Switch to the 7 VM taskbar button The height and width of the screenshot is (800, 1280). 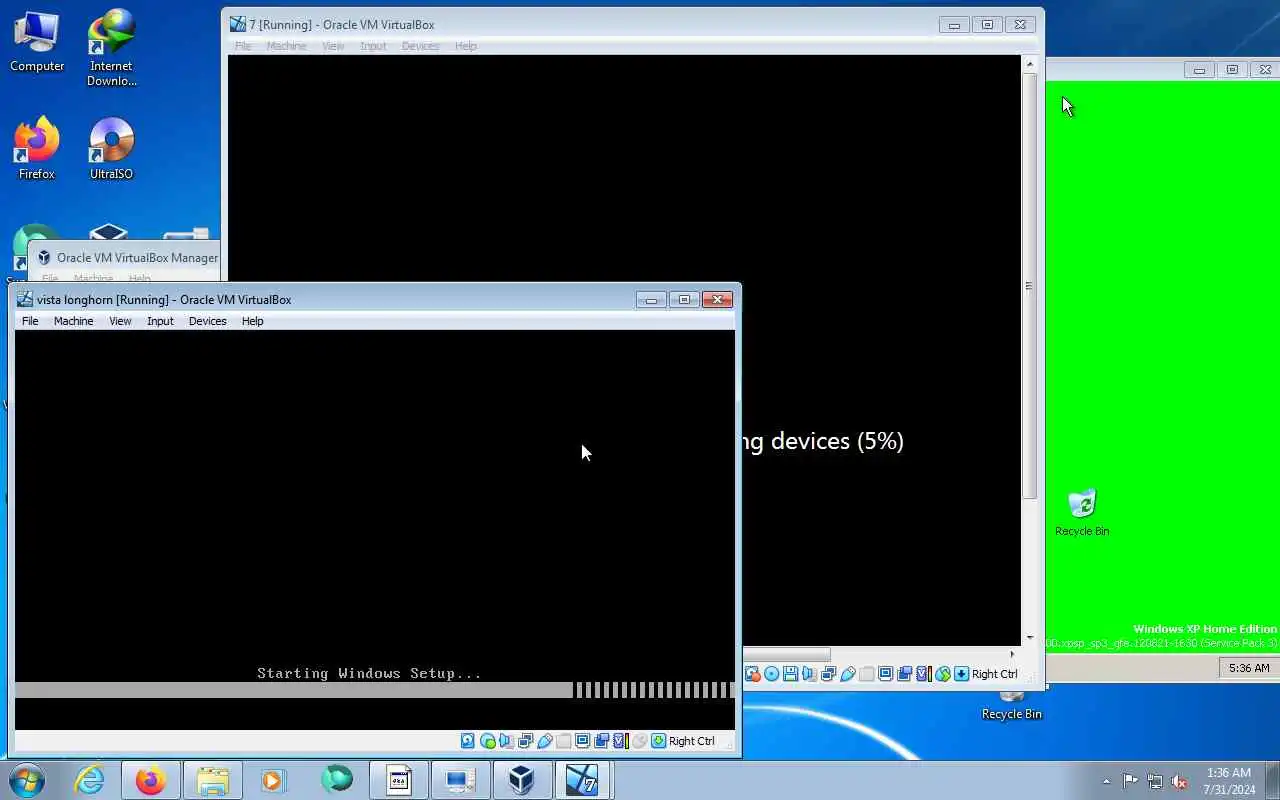pyautogui.click(x=582, y=780)
